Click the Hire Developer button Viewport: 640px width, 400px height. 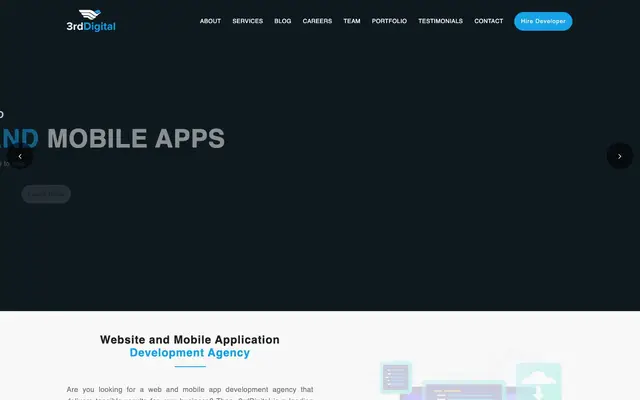point(543,21)
